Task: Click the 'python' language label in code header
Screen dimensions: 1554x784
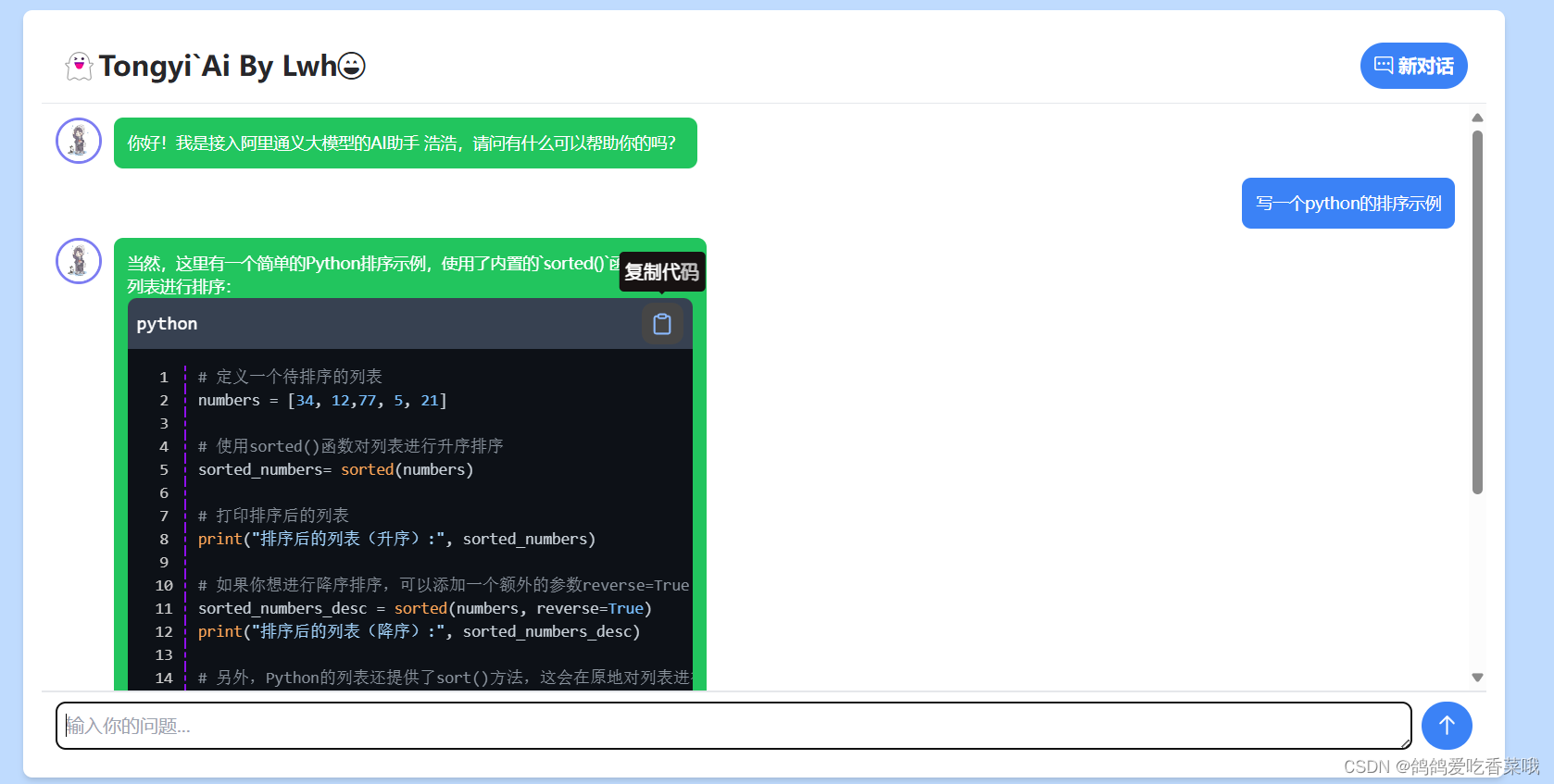Action: pos(167,324)
